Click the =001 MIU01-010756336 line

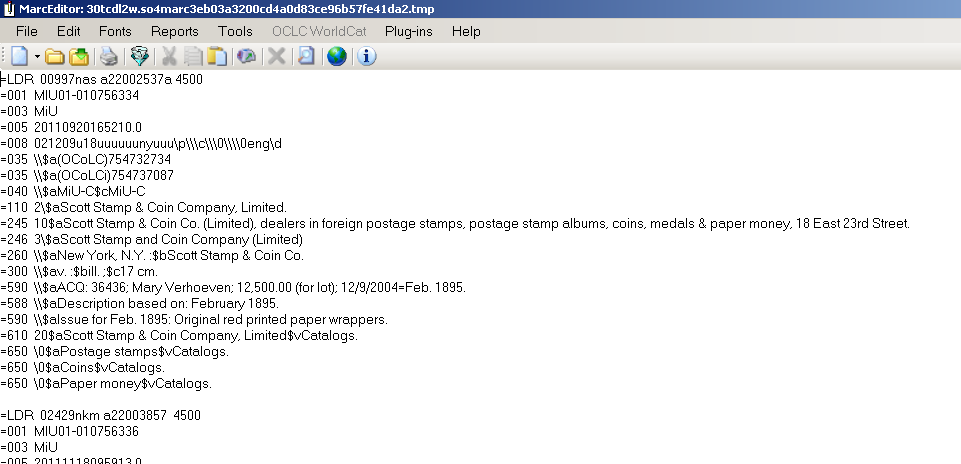[x=70, y=431]
